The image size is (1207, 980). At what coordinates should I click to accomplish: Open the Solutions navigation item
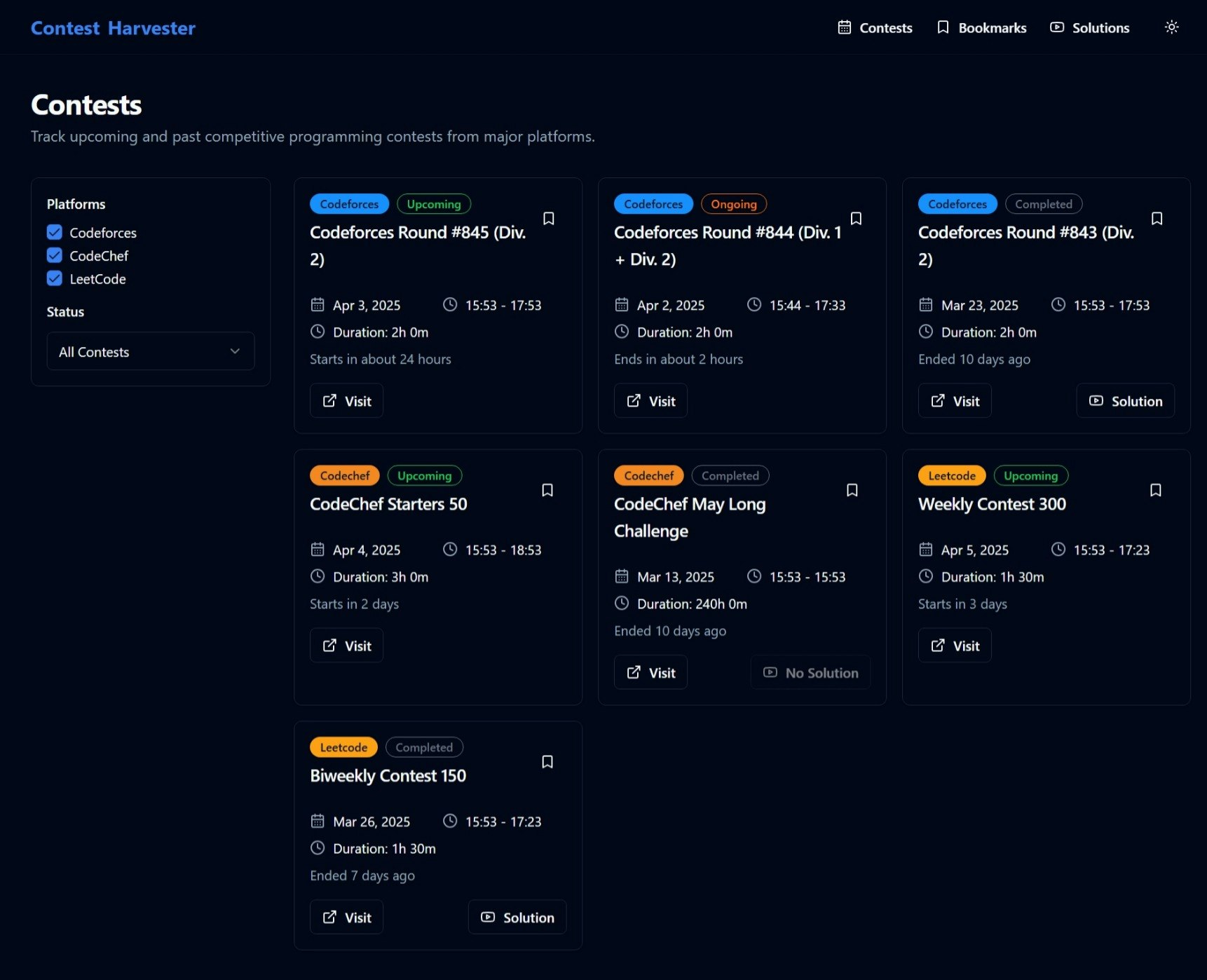[1090, 27]
